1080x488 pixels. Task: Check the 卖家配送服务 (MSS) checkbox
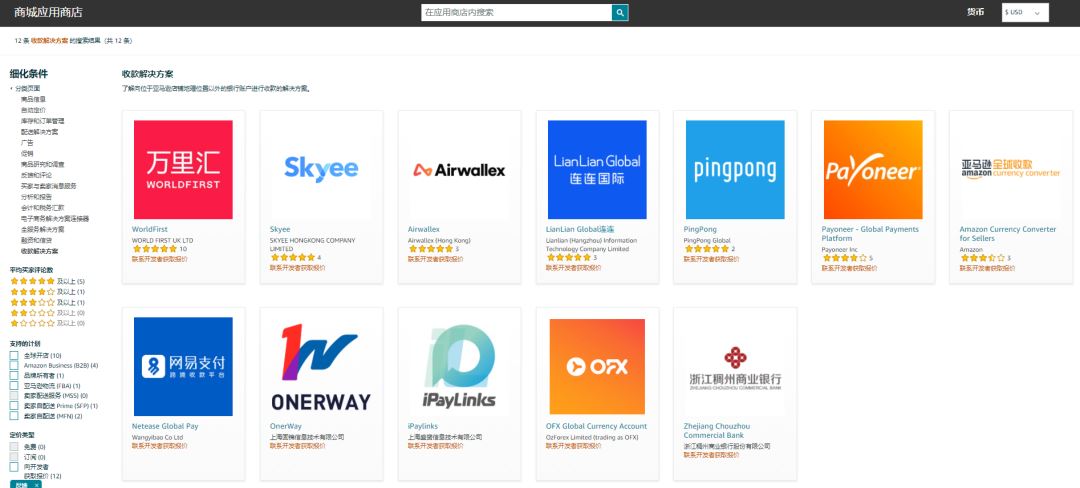(14, 396)
